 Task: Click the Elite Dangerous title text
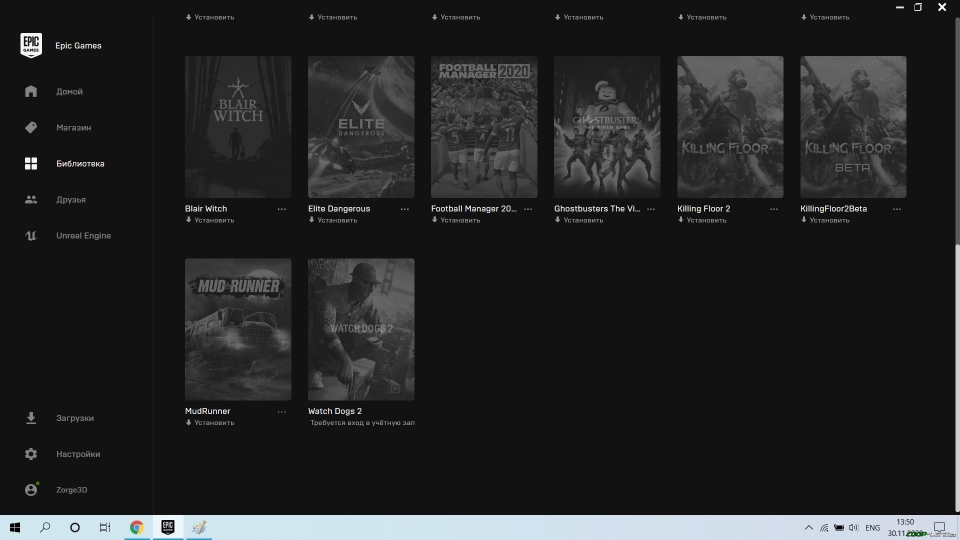(x=339, y=209)
